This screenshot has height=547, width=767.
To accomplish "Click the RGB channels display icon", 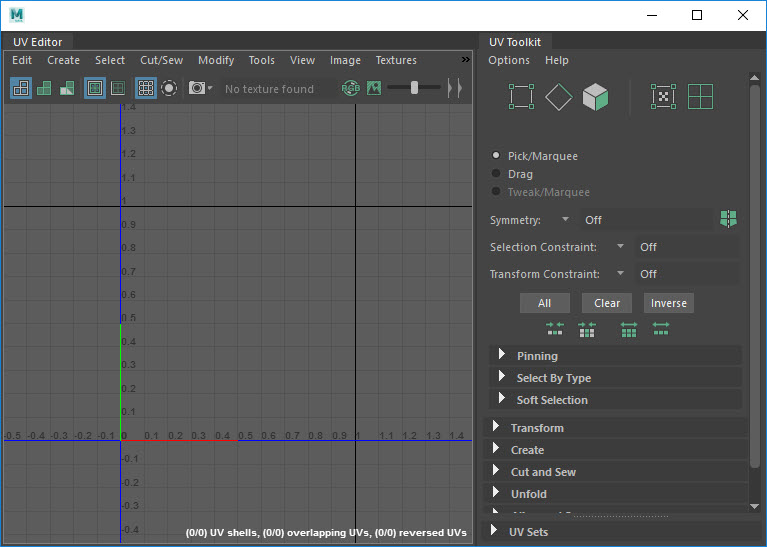I will [350, 88].
